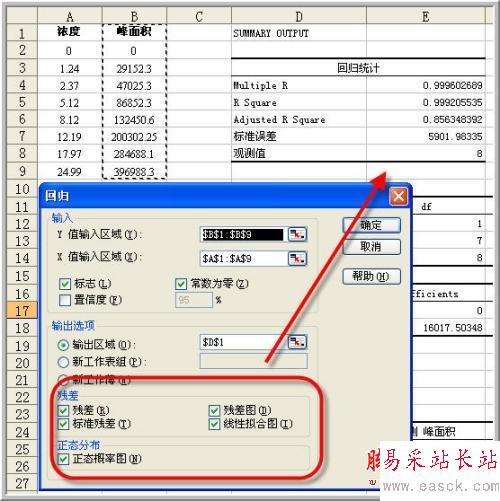This screenshot has width=500, height=501.
Task: Select row 1 header
Action: 22,33
